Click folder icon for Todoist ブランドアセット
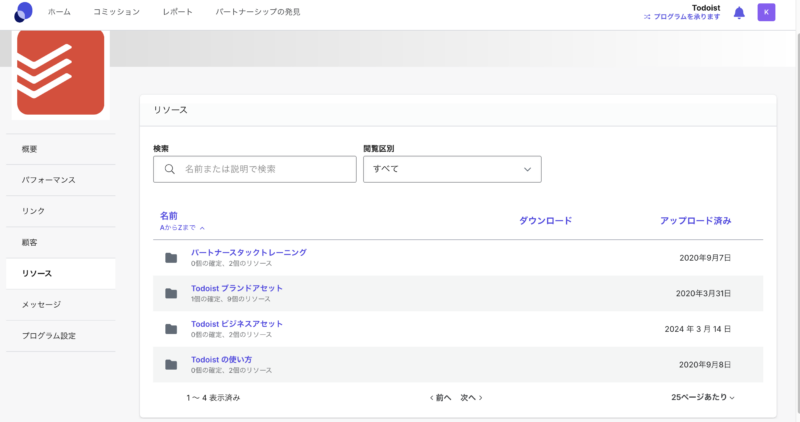Screen dimensions: 800x422 [171, 293]
